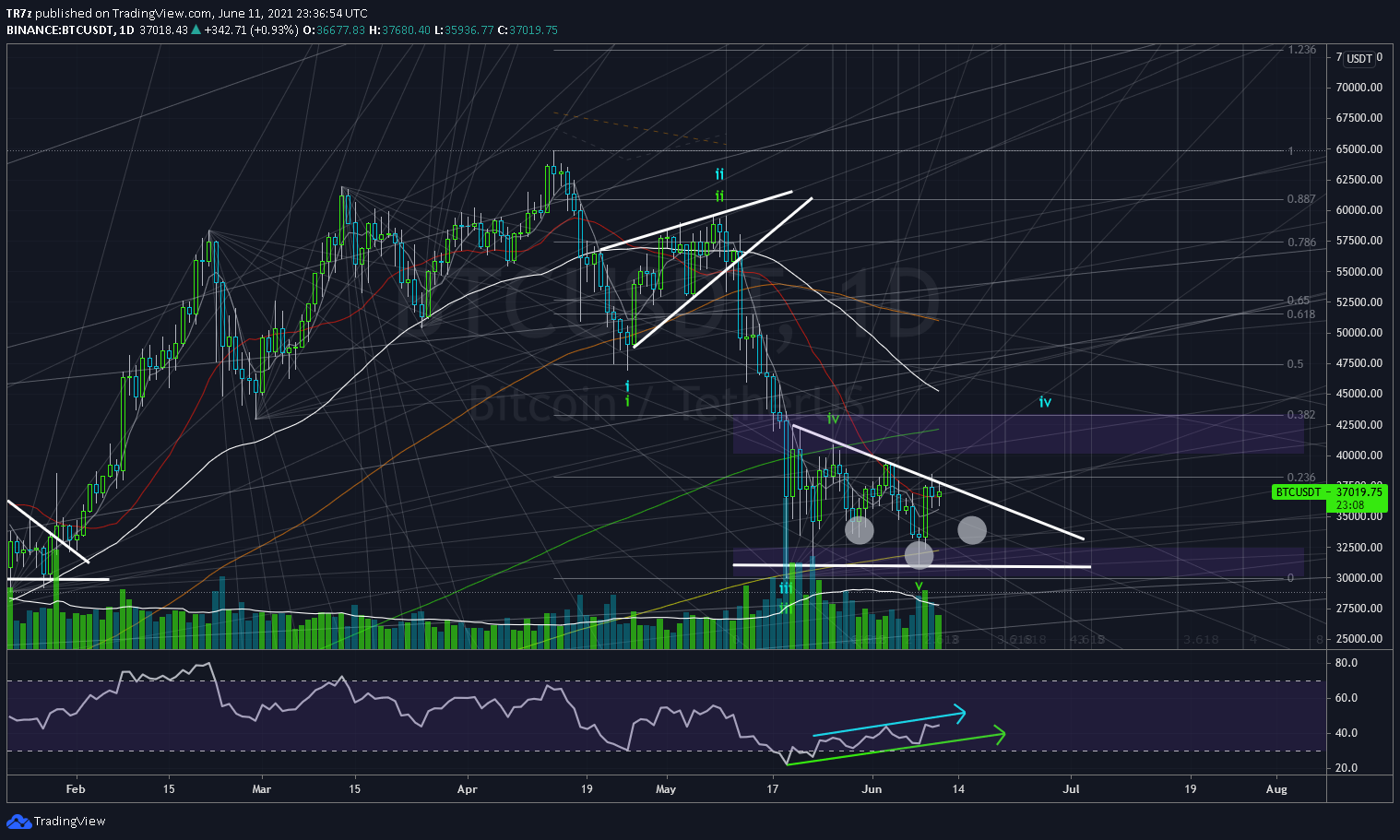Image resolution: width=1400 pixels, height=840 pixels.
Task: Click the TradingView logo at the bottom
Action: click(56, 821)
